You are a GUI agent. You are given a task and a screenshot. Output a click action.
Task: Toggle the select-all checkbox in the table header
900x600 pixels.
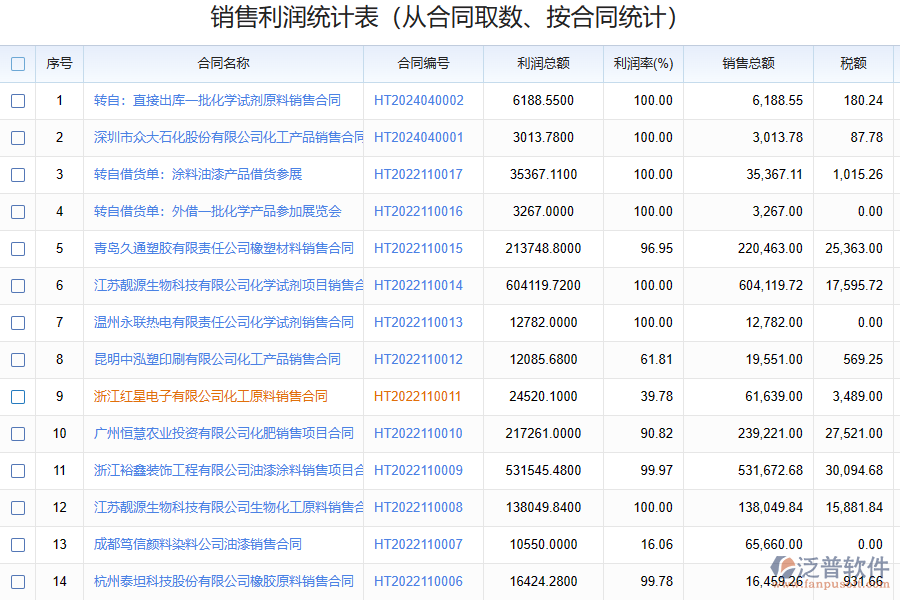[17, 63]
